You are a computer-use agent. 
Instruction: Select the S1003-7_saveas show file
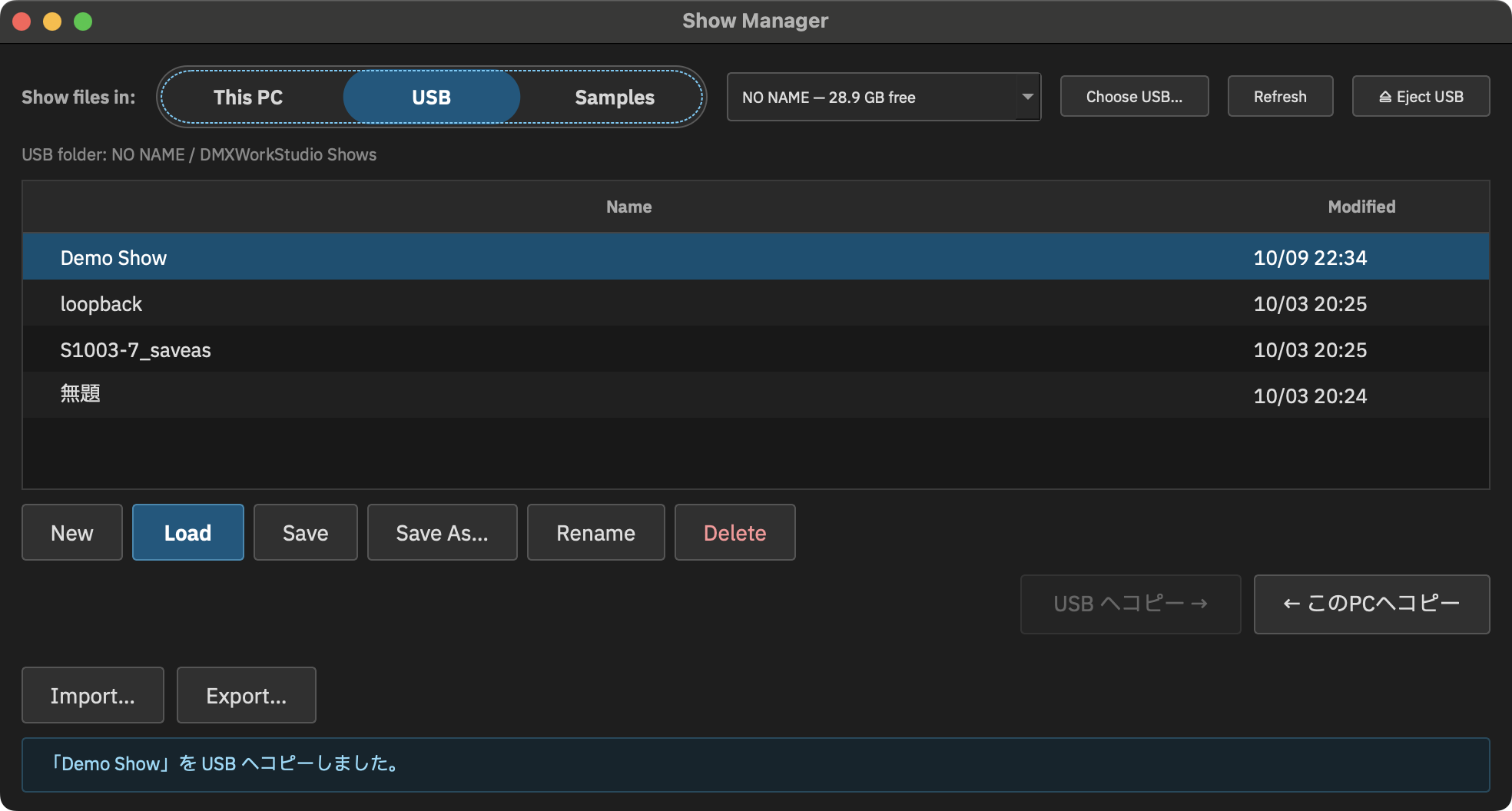(x=756, y=349)
